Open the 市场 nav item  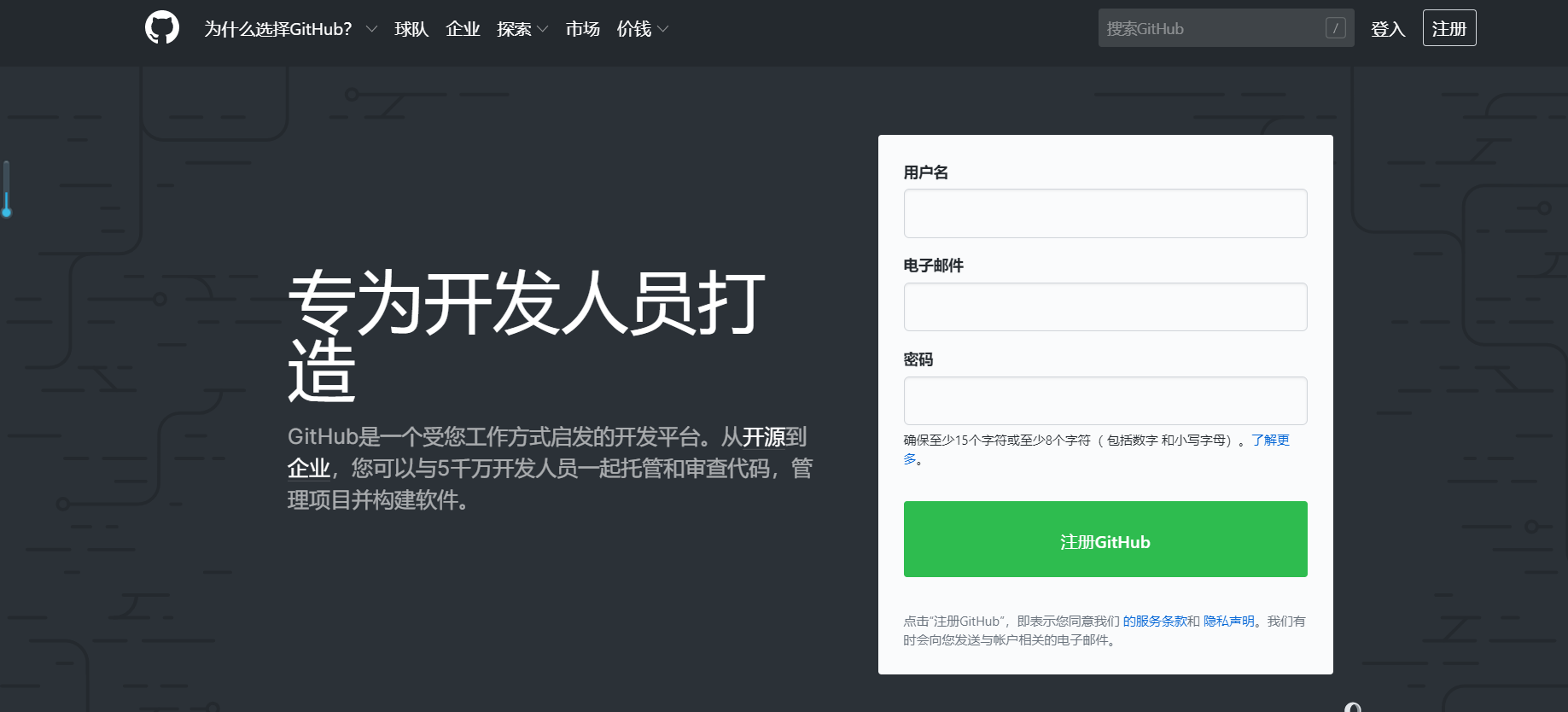tap(583, 29)
